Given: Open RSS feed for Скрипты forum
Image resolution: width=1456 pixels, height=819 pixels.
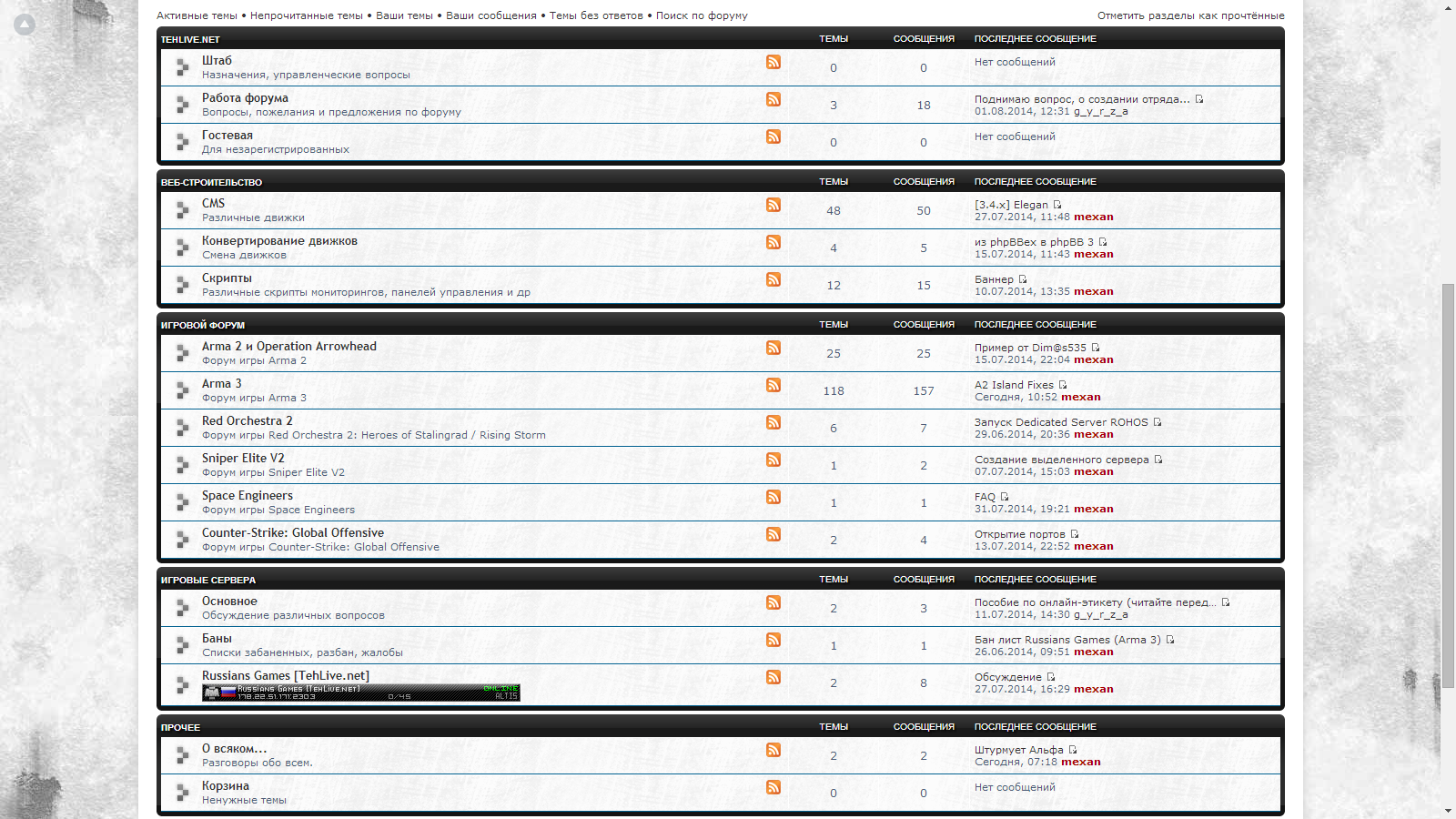Looking at the screenshot, I should coord(773,279).
